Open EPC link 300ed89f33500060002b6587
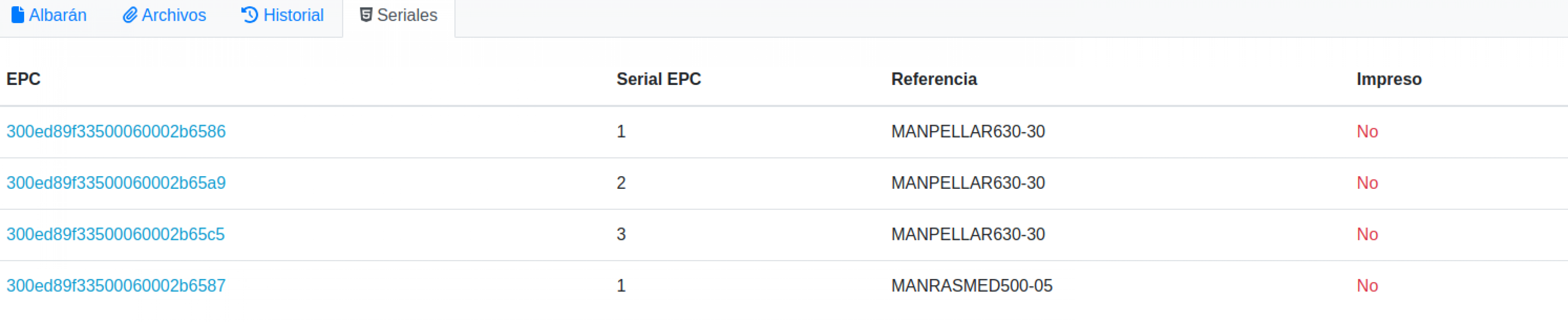 116,286
